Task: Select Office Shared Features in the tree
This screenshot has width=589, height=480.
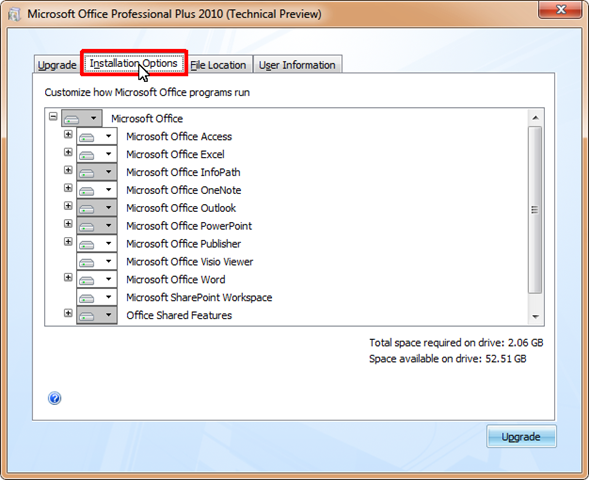Action: coord(179,315)
